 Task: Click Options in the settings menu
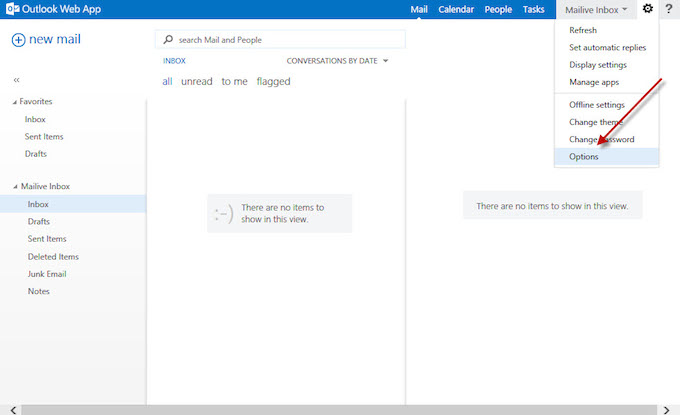pyautogui.click(x=606, y=157)
